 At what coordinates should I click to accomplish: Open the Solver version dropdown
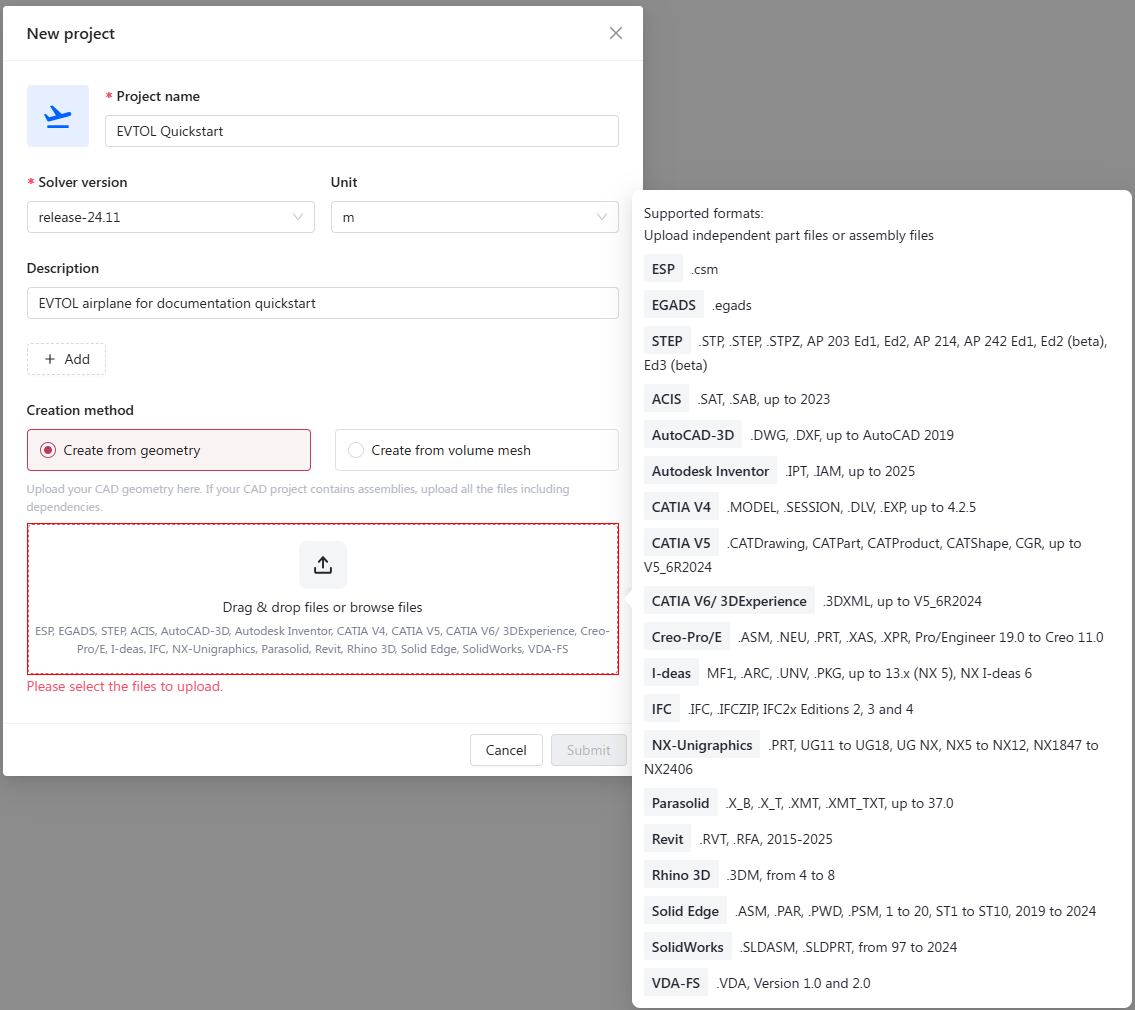point(170,217)
